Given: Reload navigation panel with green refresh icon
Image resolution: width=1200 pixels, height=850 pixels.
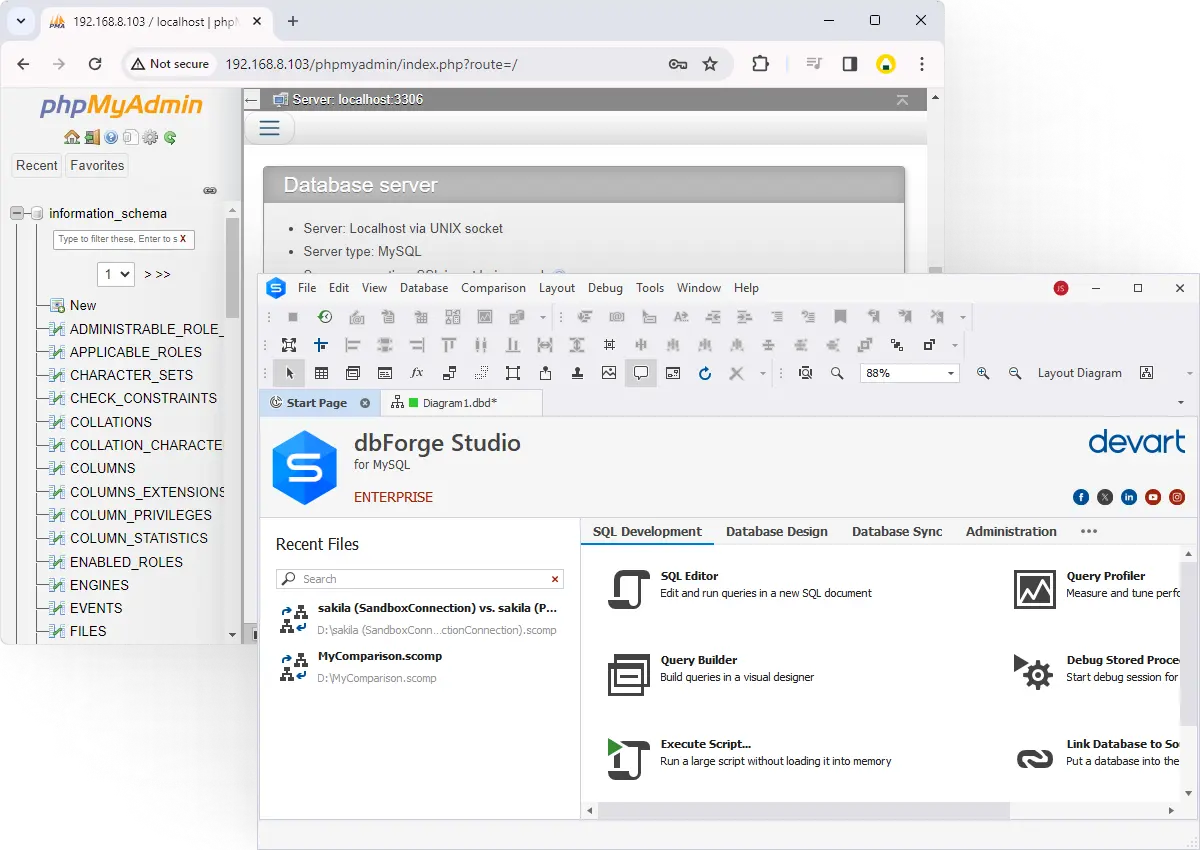Looking at the screenshot, I should click(x=170, y=138).
